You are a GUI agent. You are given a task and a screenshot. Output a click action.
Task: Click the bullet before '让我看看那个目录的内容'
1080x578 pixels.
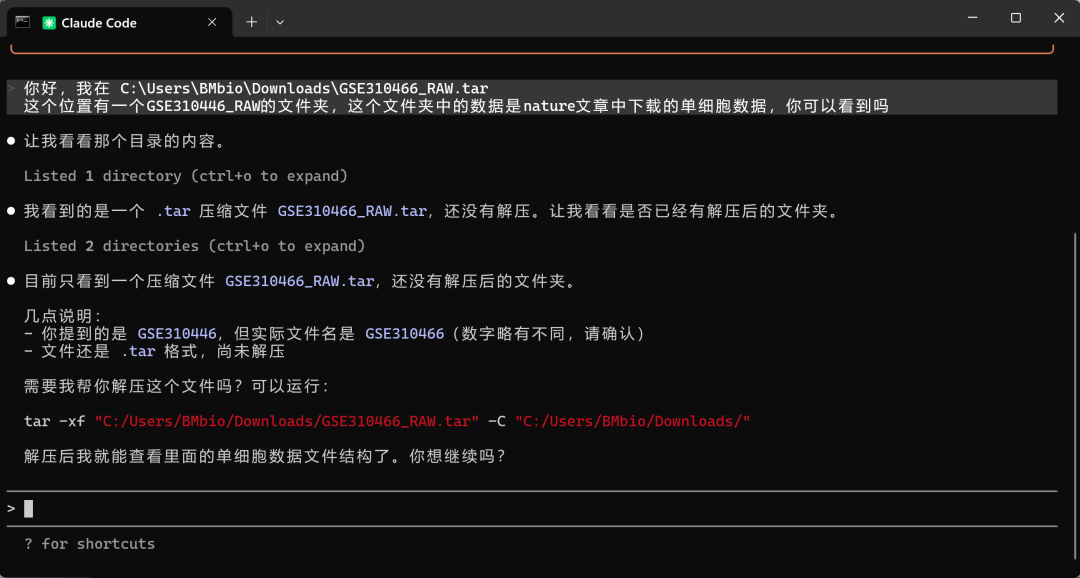11,141
